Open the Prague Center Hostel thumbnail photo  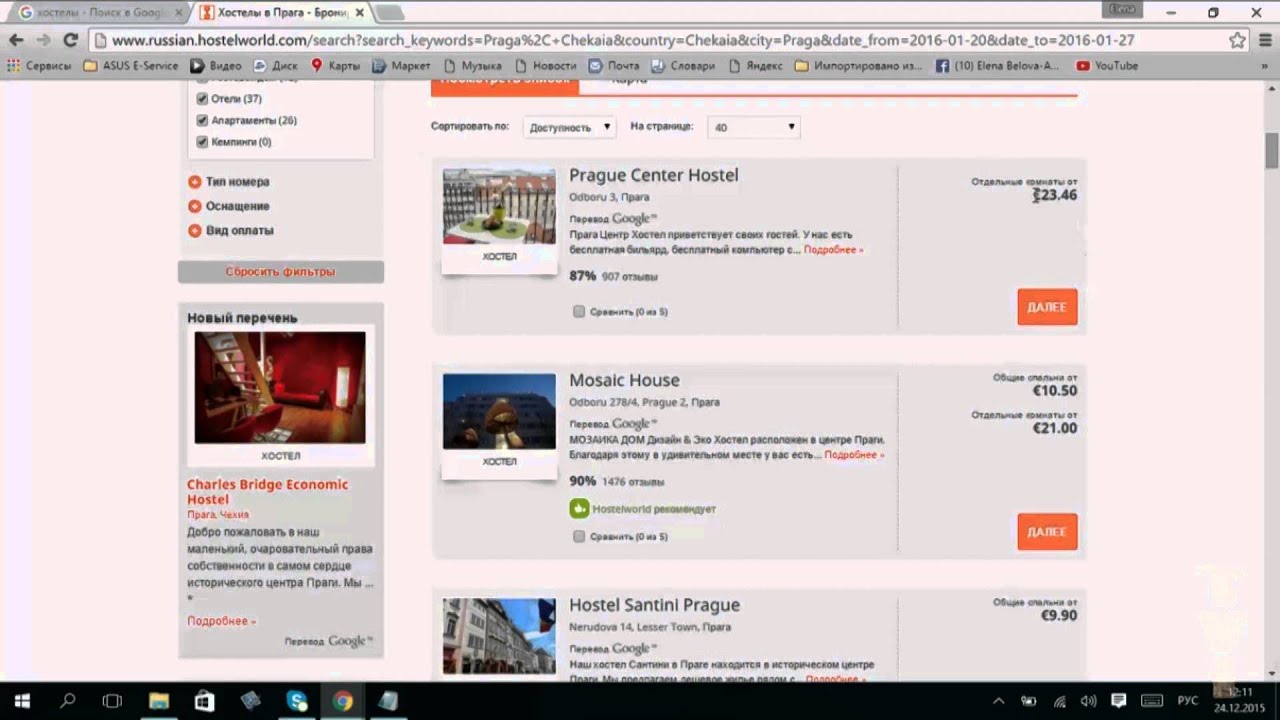point(499,206)
